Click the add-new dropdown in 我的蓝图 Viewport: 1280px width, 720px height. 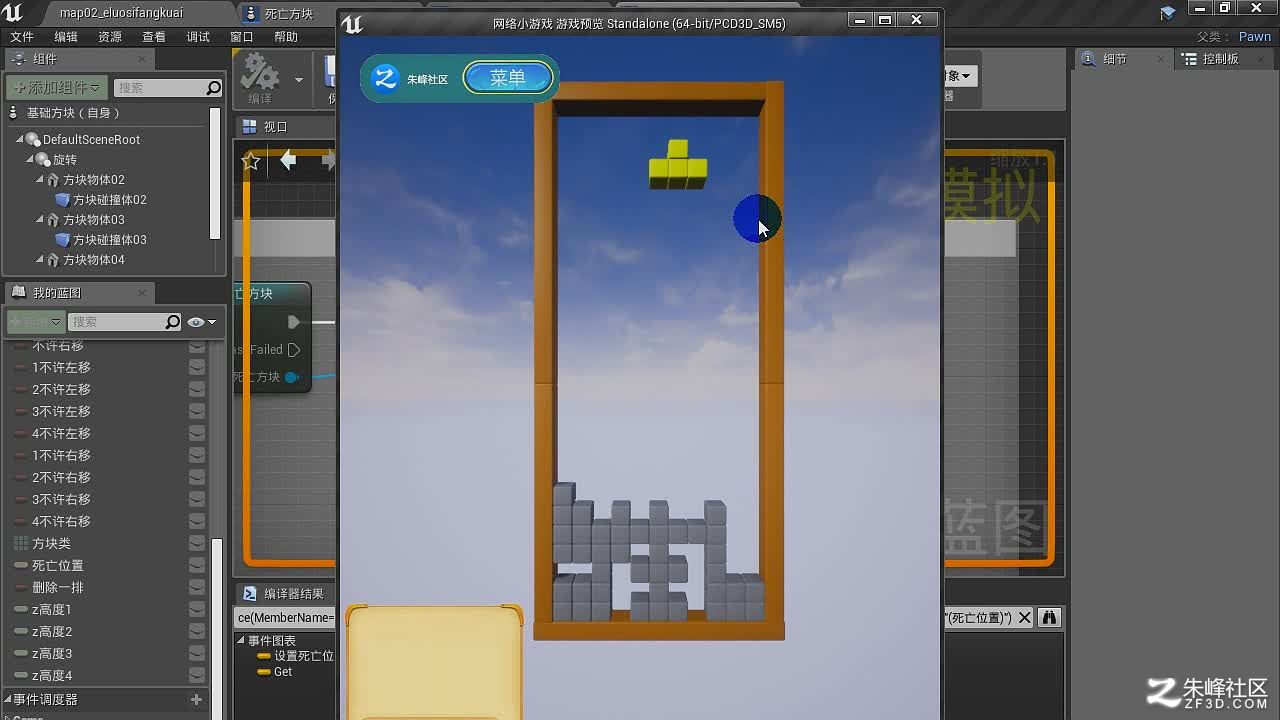point(36,322)
